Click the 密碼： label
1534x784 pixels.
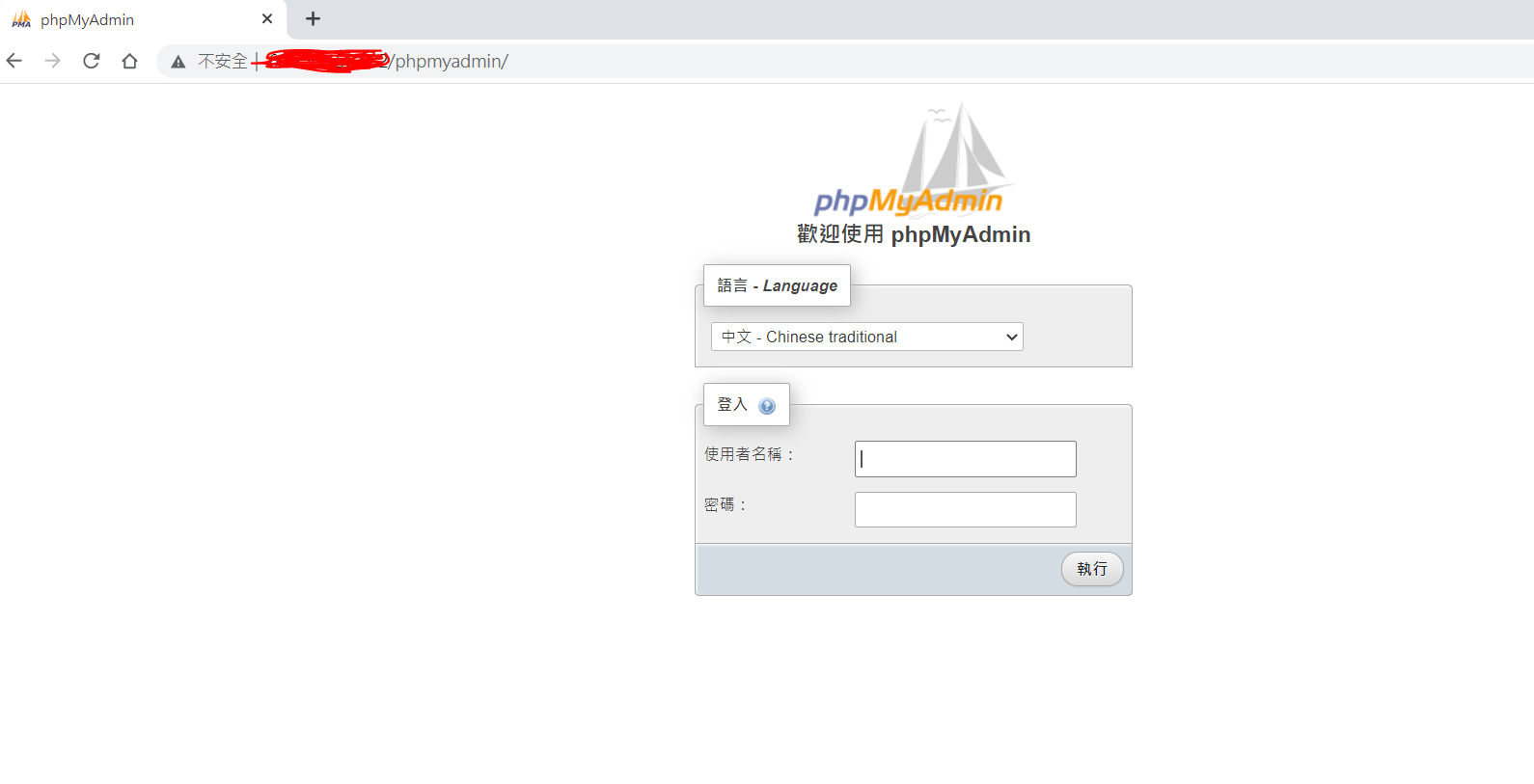point(726,504)
